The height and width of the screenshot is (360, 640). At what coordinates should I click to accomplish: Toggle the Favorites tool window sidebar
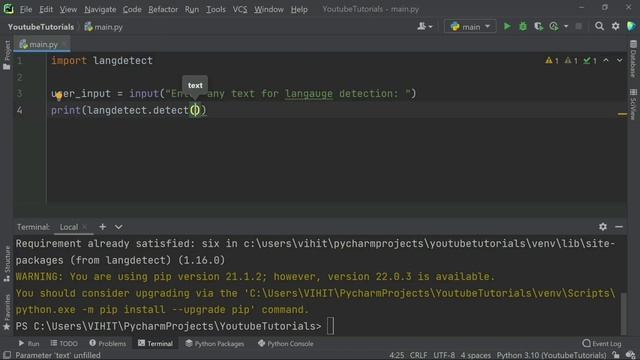(7, 312)
